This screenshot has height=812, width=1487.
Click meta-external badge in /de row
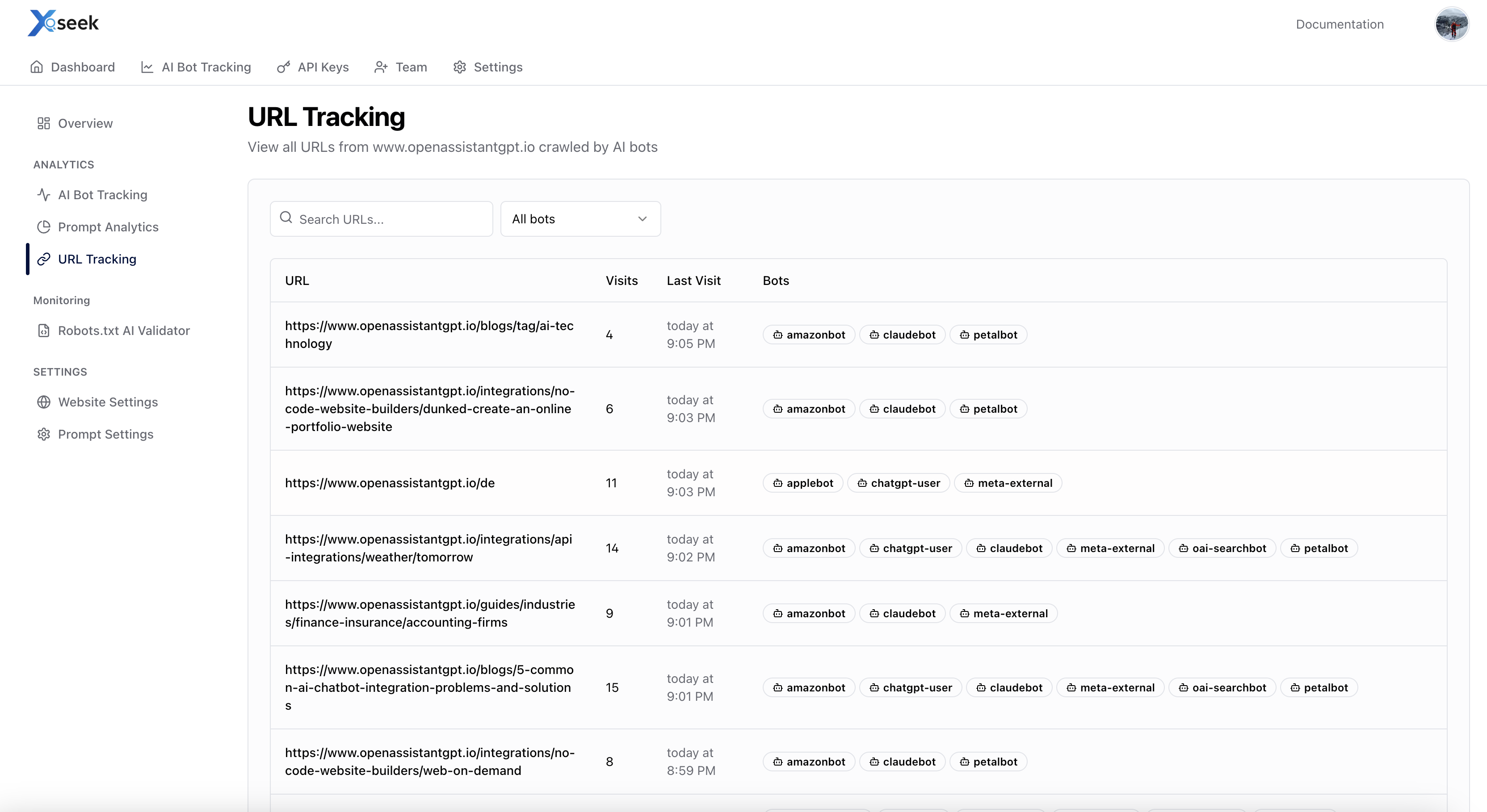[x=1007, y=483]
